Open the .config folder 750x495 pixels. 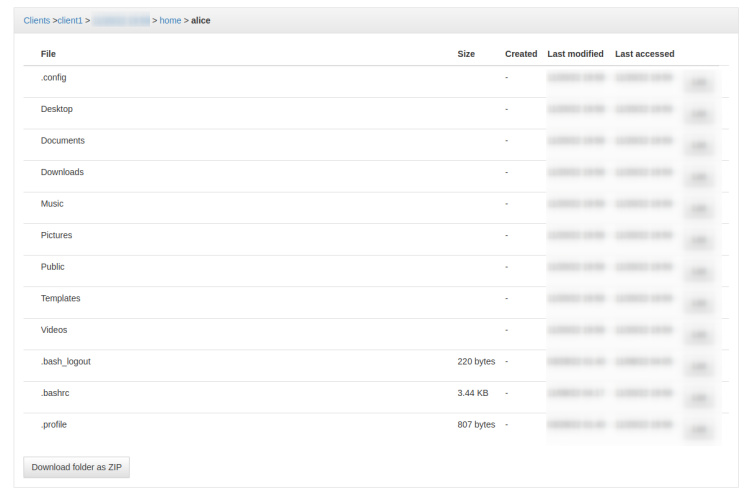pyautogui.click(x=54, y=77)
